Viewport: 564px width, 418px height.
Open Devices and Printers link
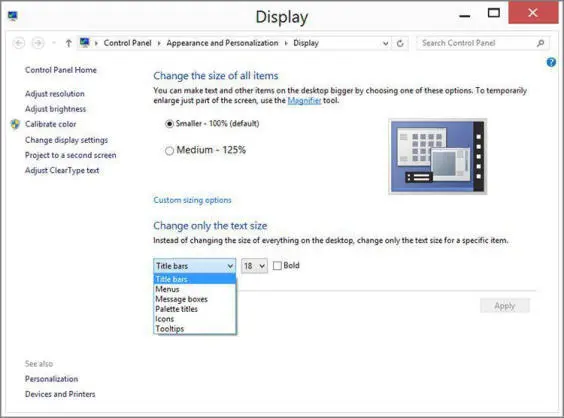tap(60, 394)
